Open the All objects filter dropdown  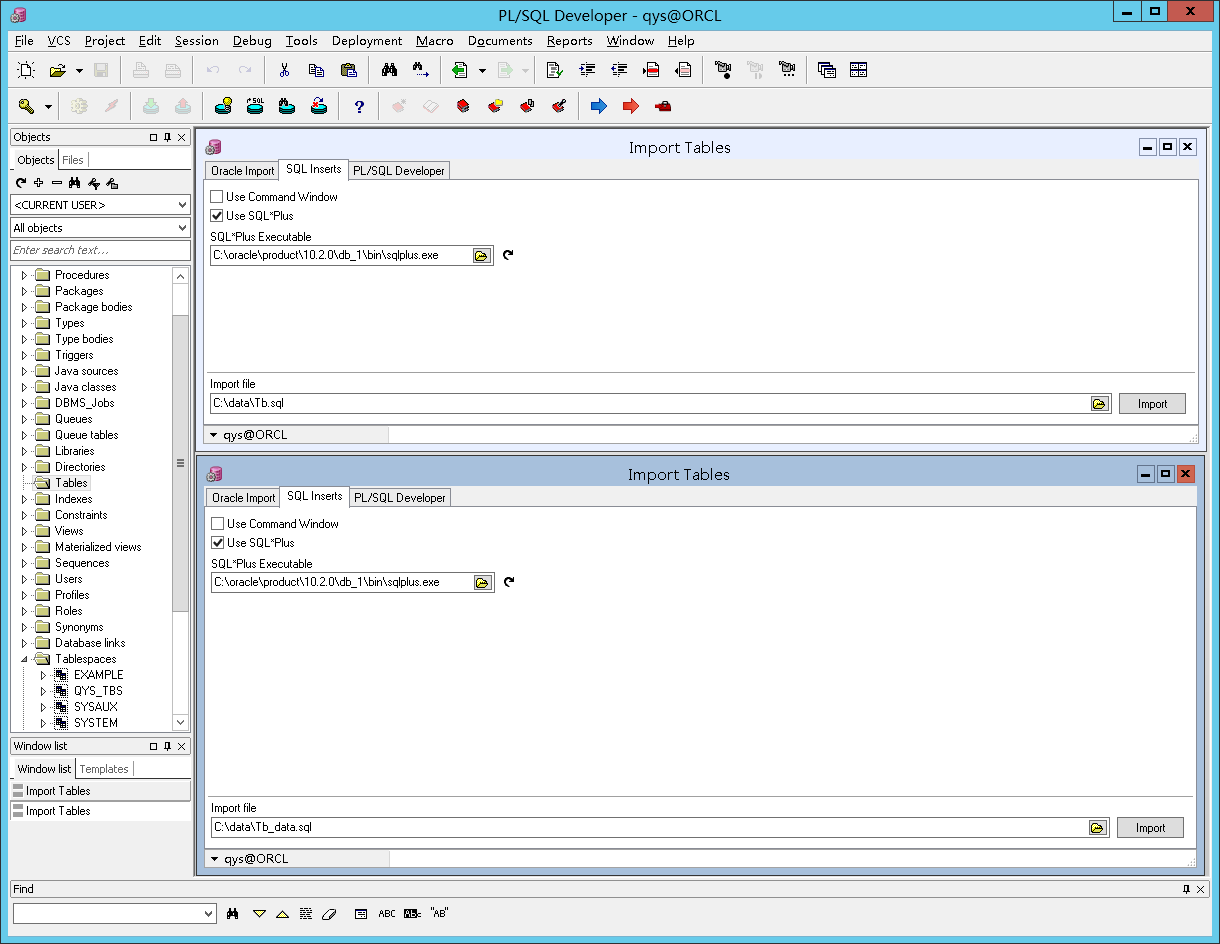(x=181, y=228)
